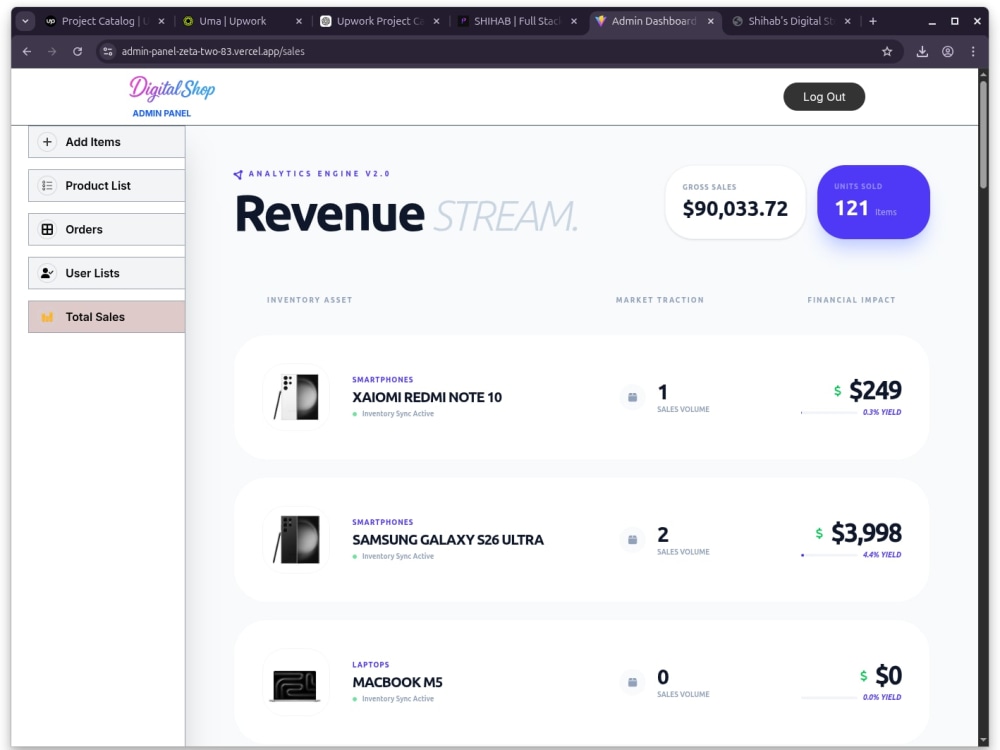Click Inventory Sync Active under Xiaomi Redmi
This screenshot has width=1000, height=750.
pos(397,414)
